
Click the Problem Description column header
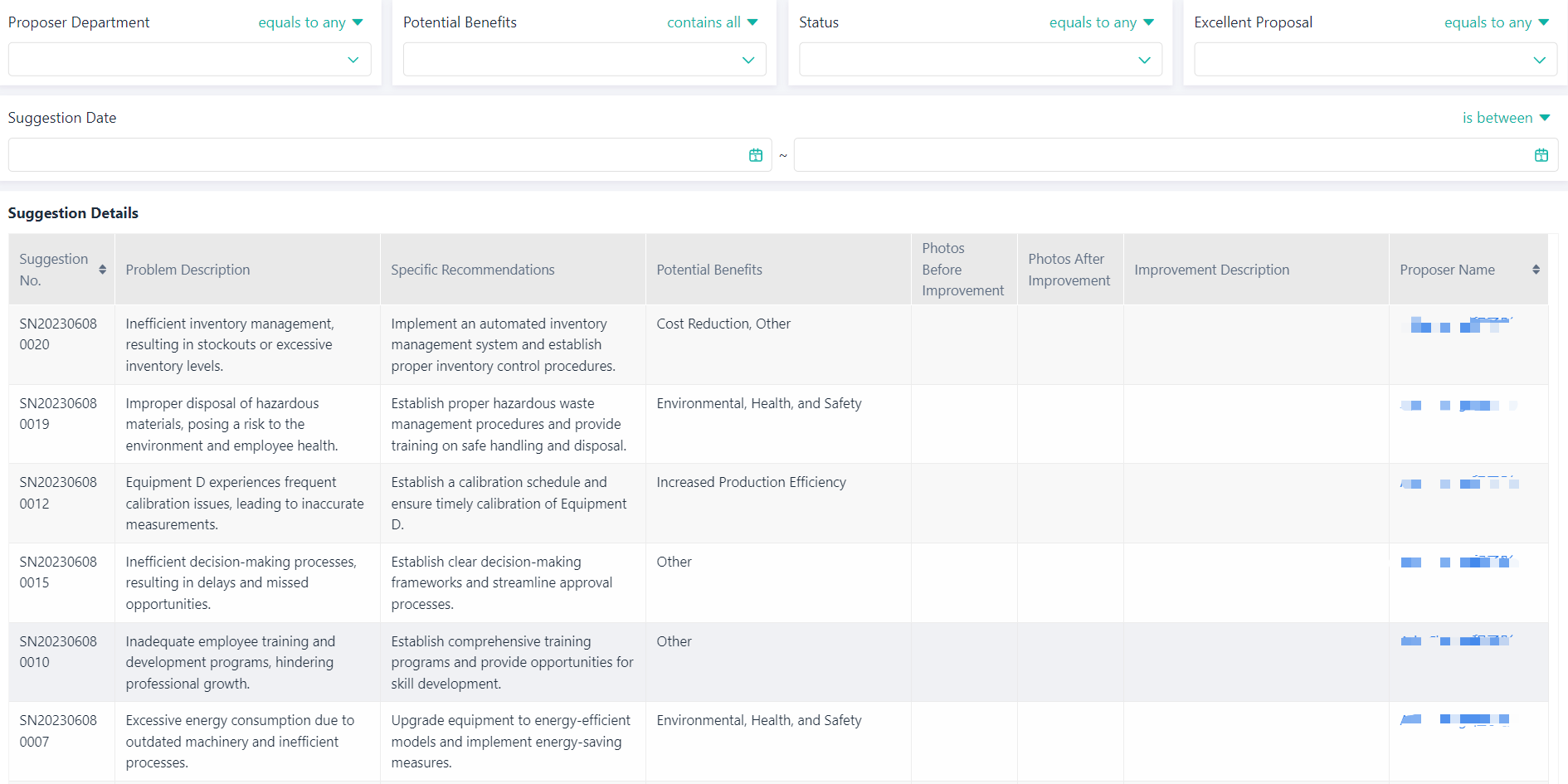tap(187, 270)
